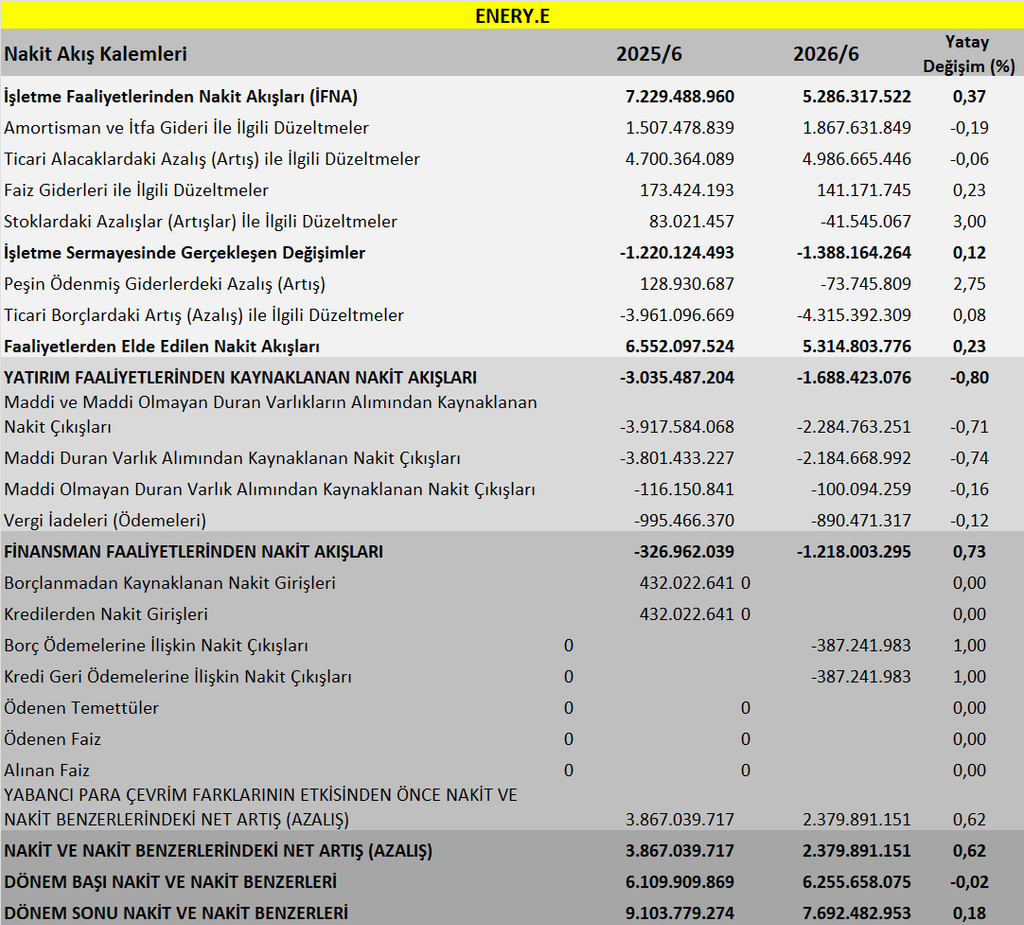Viewport: 1024px width, 925px height.
Task: Select the value -3.917.584.068
Action: 677,427
